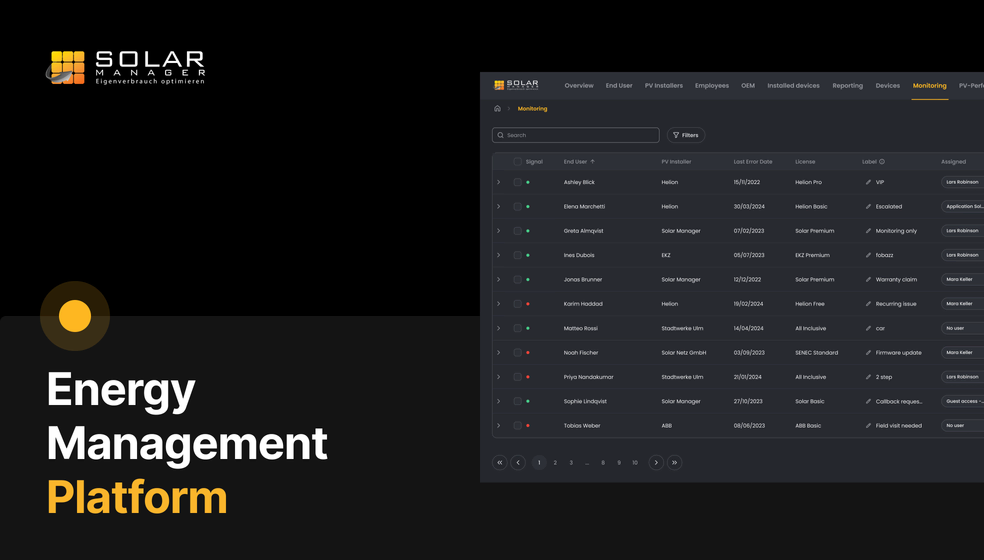
Task: Click the Tobias Weber name cell
Action: (582, 426)
